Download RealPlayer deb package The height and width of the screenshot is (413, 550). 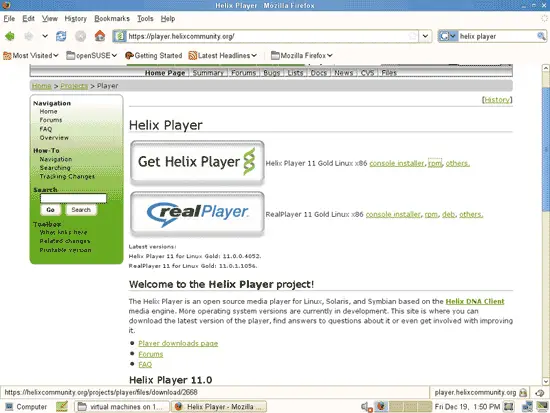449,214
